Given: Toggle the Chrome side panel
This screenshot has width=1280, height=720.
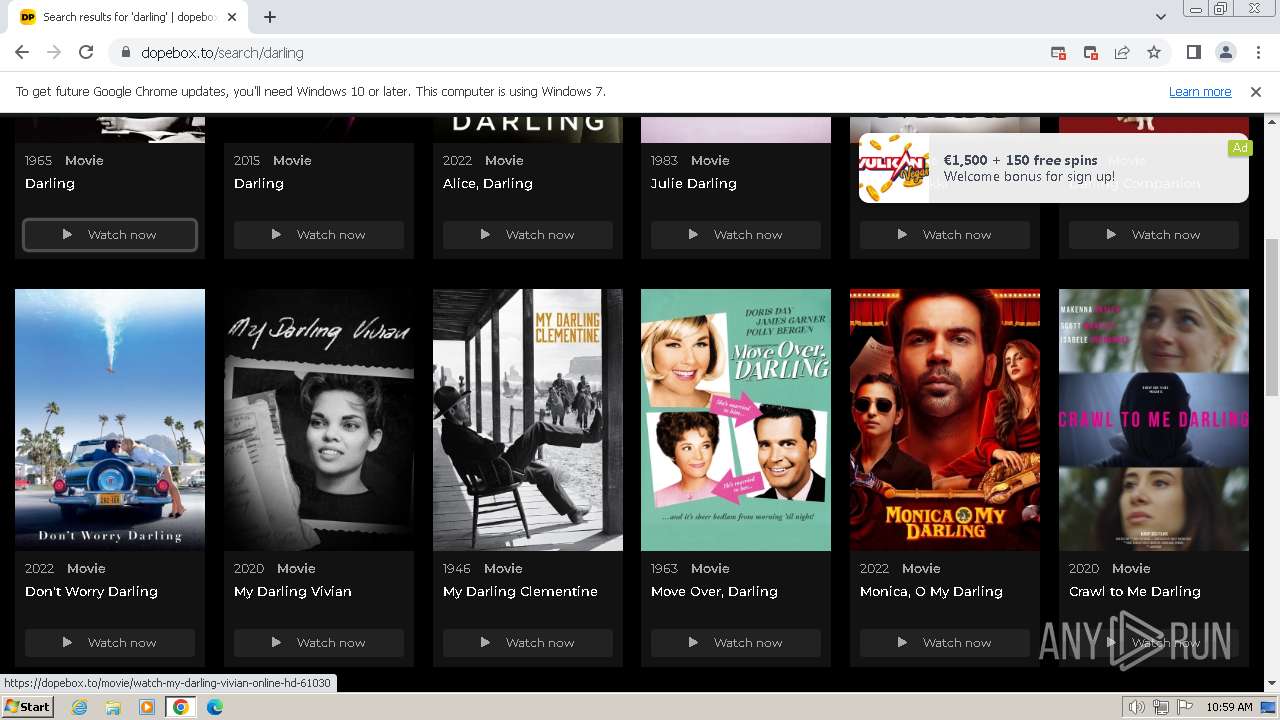Looking at the screenshot, I should 1194,52.
